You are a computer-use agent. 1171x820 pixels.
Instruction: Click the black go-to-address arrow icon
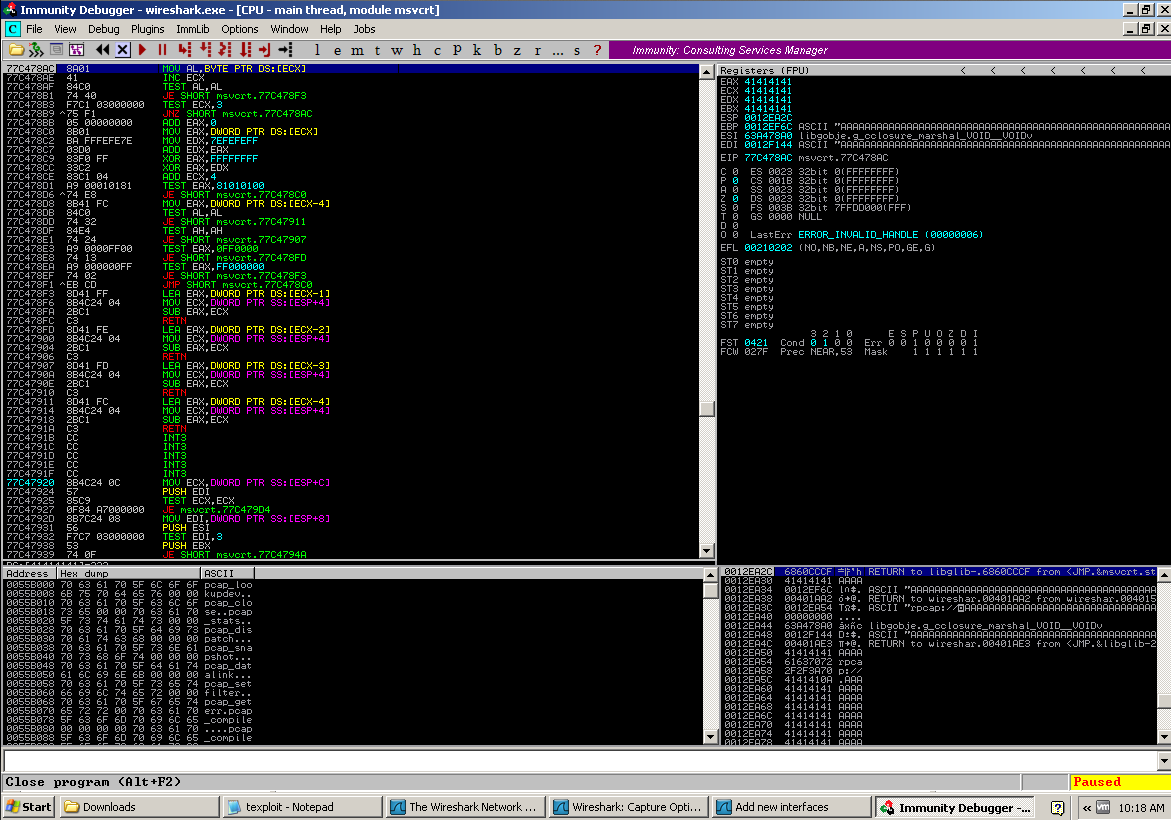click(285, 50)
